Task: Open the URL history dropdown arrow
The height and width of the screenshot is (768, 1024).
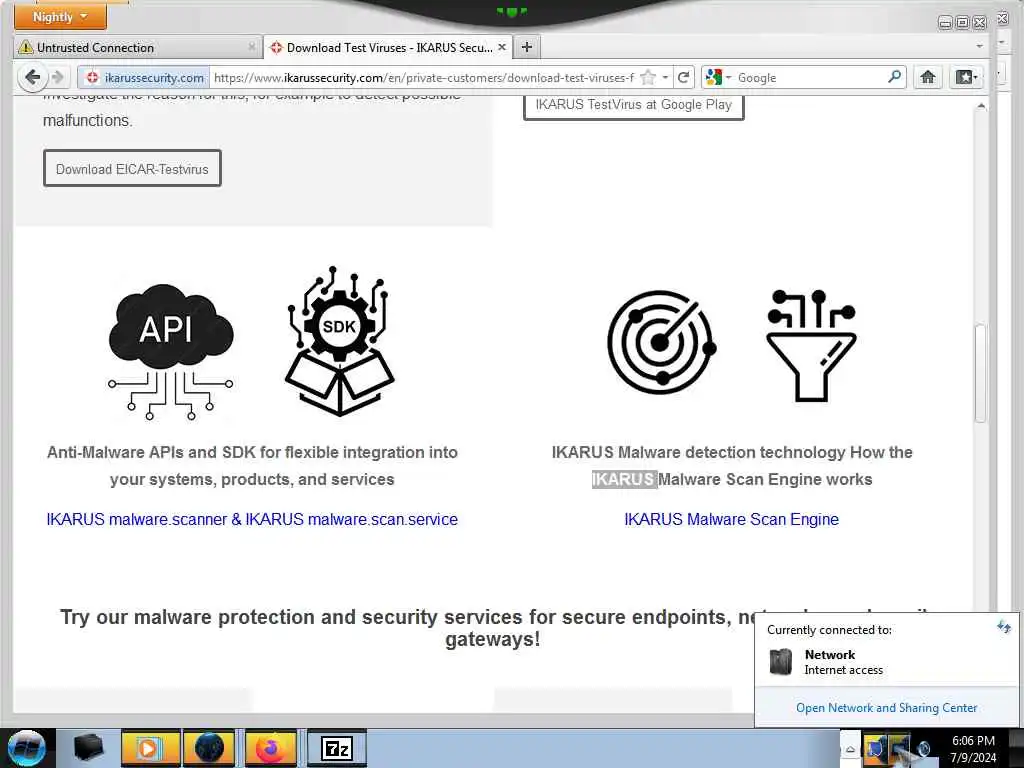Action: pyautogui.click(x=665, y=77)
